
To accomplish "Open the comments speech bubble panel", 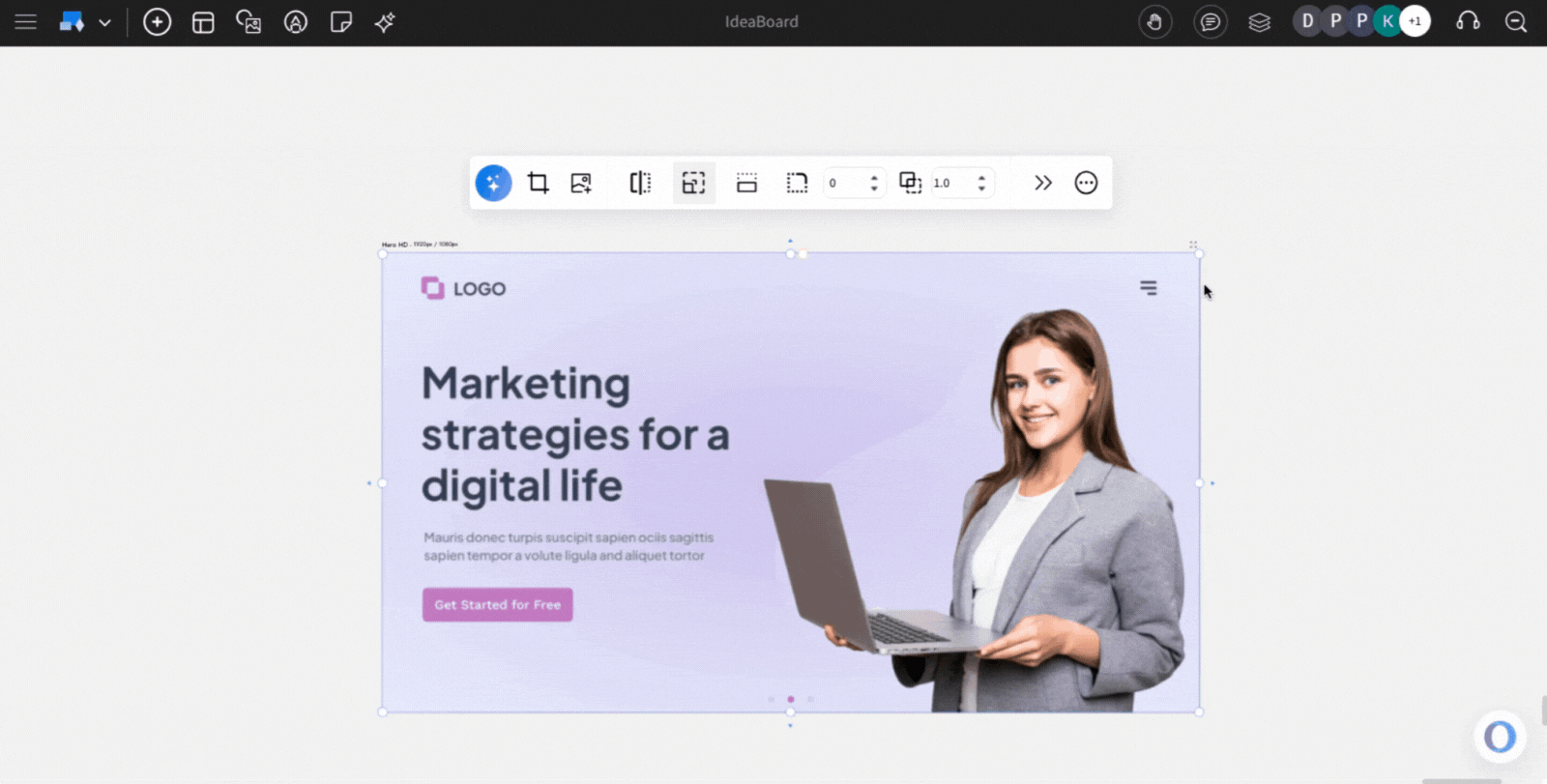I will point(1210,21).
